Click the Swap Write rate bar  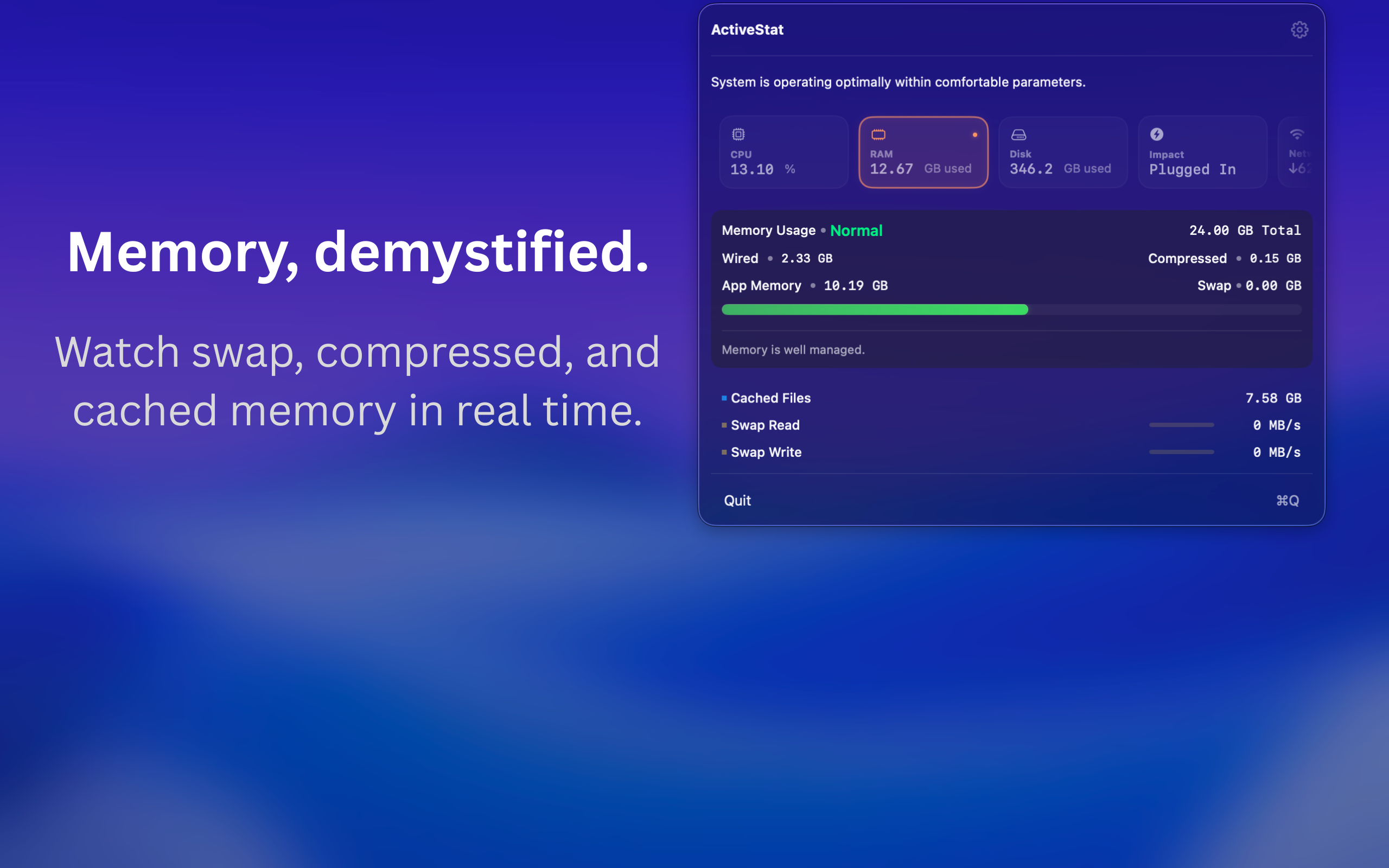(x=1181, y=452)
